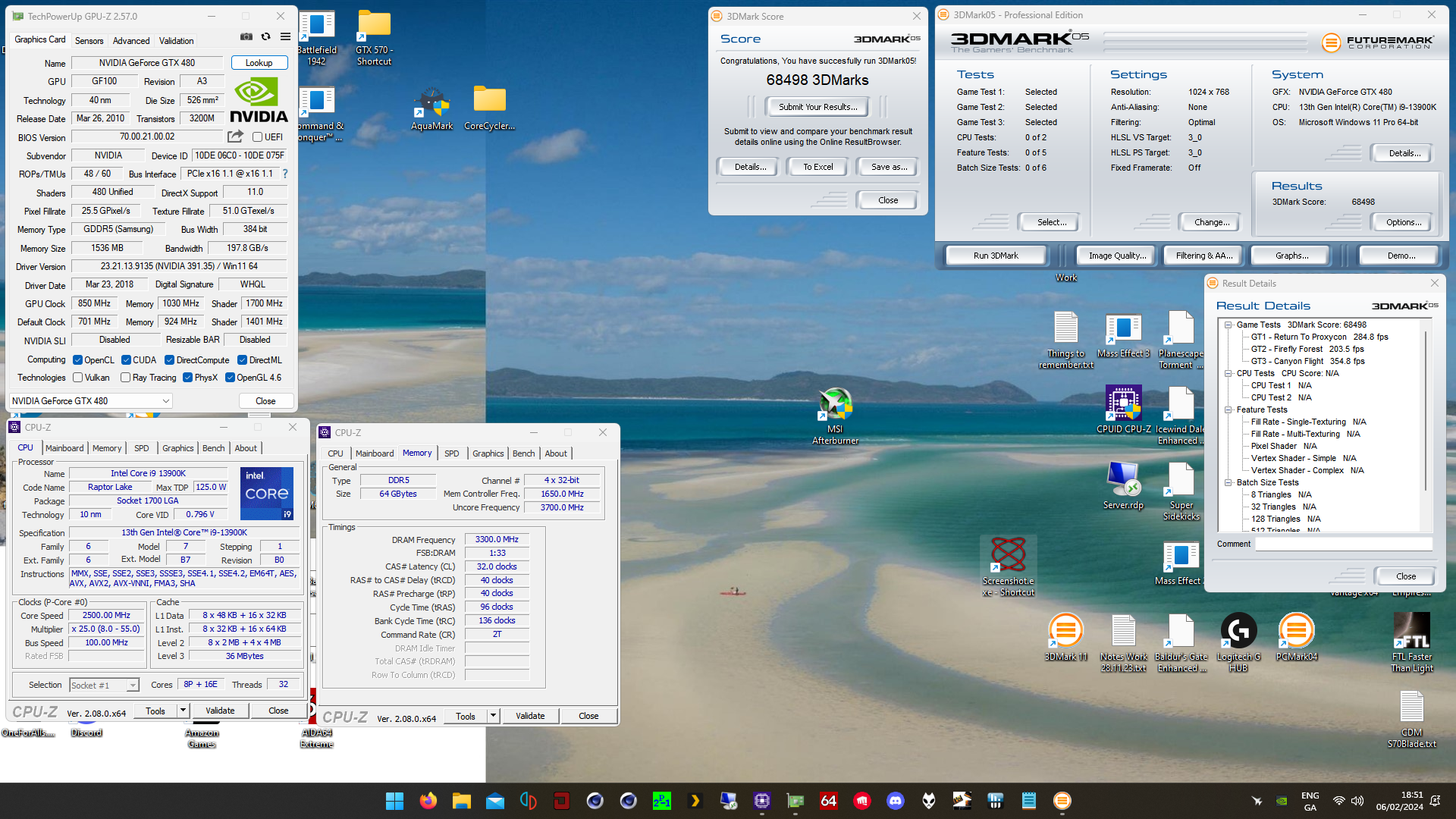This screenshot has width=1456, height=819.
Task: Open File Explorer from the taskbar
Action: tap(461, 801)
